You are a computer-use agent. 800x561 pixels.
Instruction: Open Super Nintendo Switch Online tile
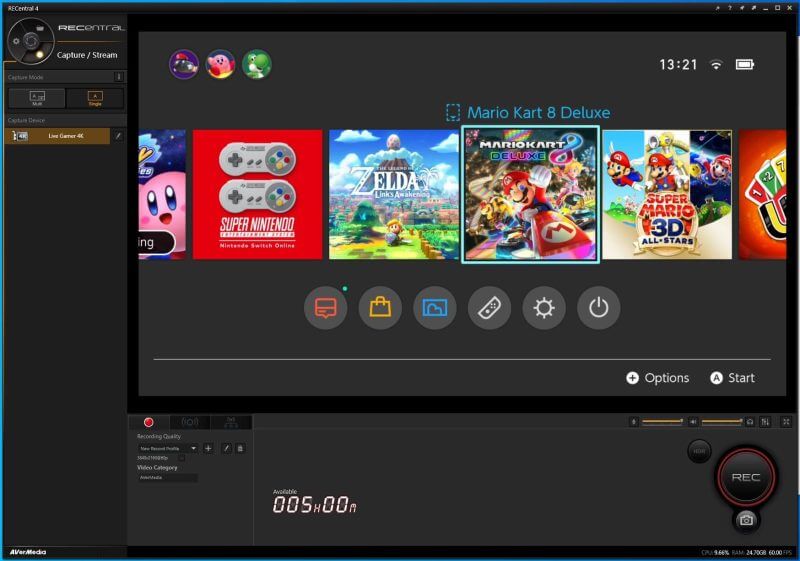(258, 194)
